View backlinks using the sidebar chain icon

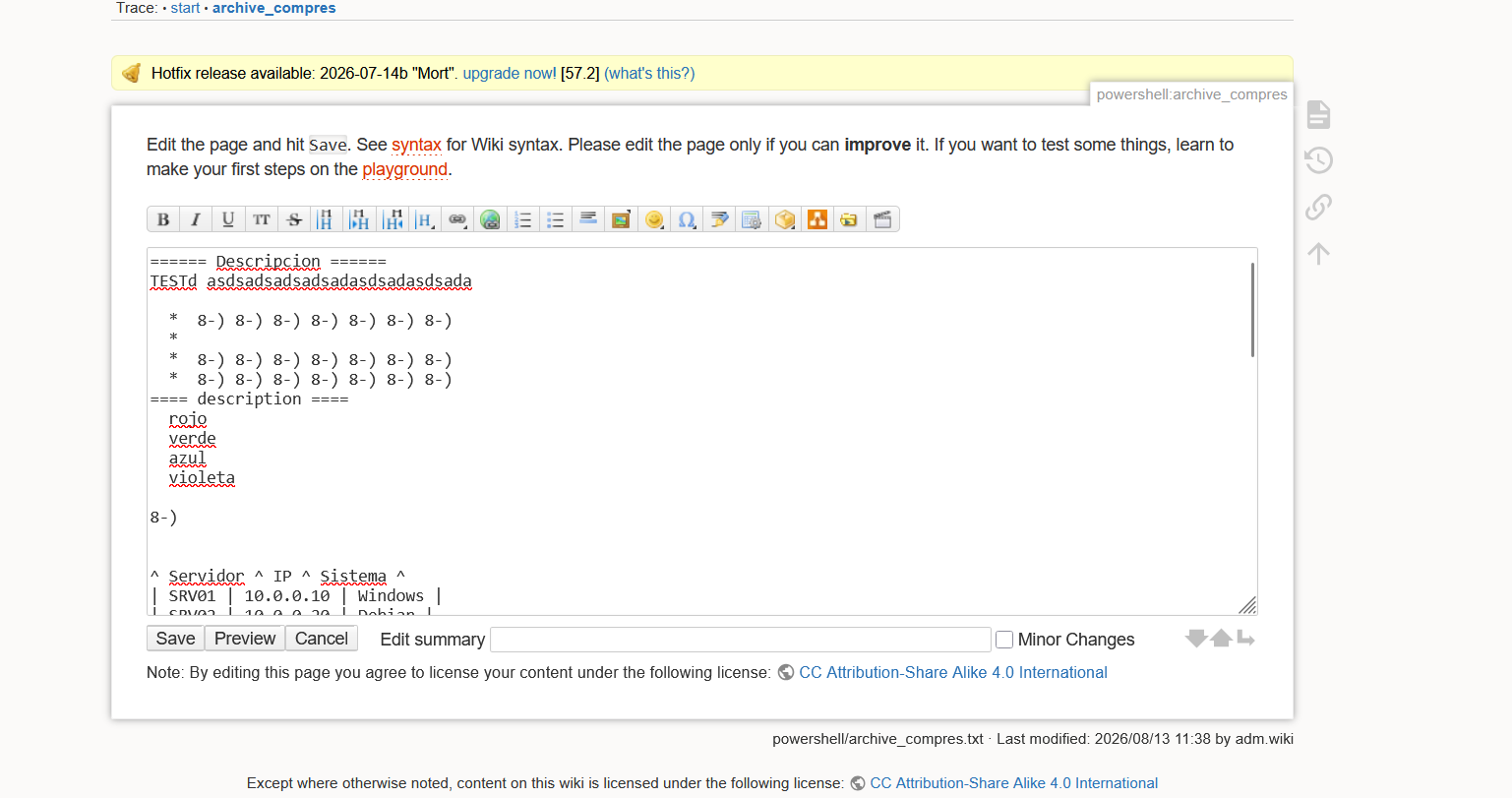(1319, 207)
